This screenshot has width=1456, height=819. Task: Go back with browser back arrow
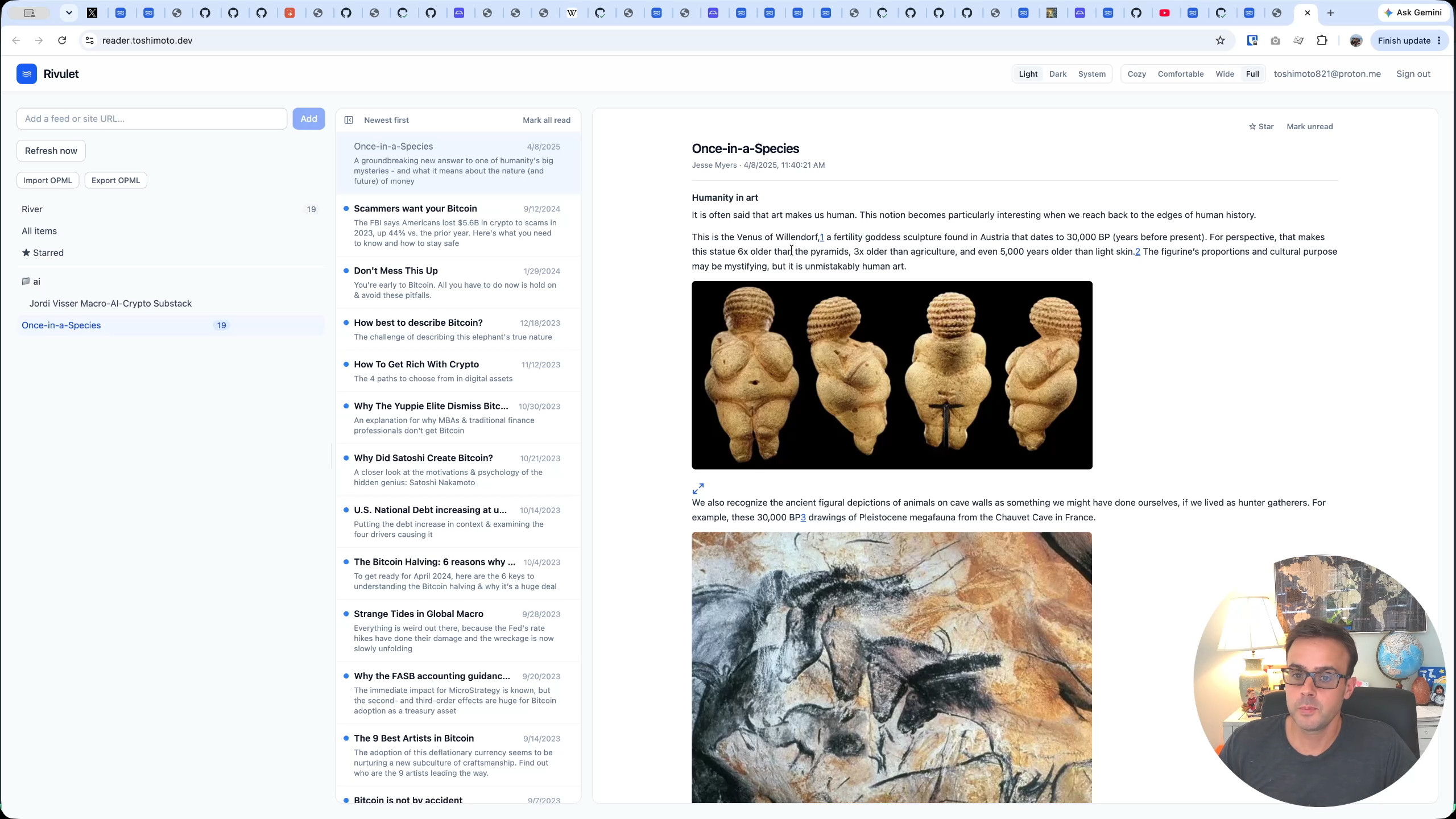(x=16, y=40)
